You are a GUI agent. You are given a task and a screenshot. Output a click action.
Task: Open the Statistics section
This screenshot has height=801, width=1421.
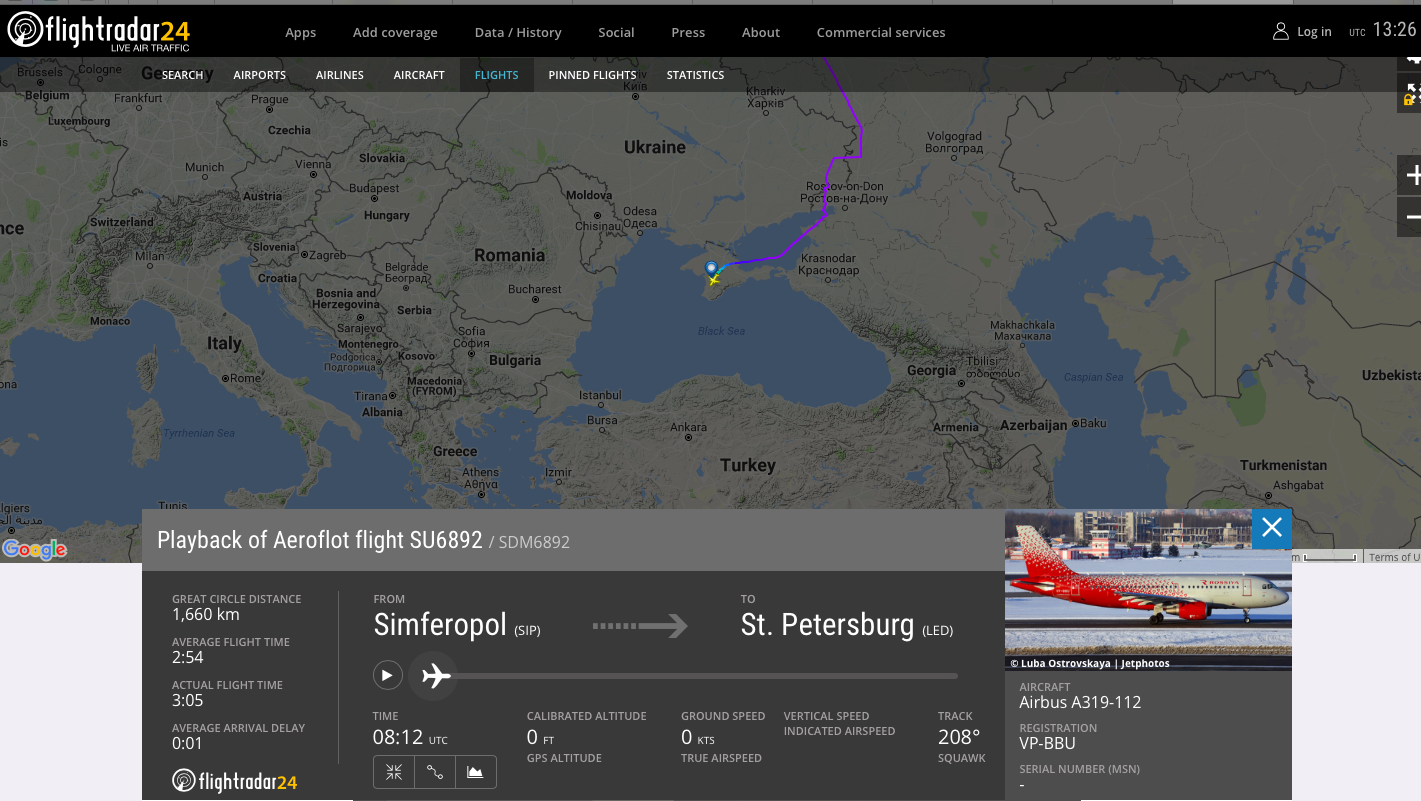tap(695, 75)
